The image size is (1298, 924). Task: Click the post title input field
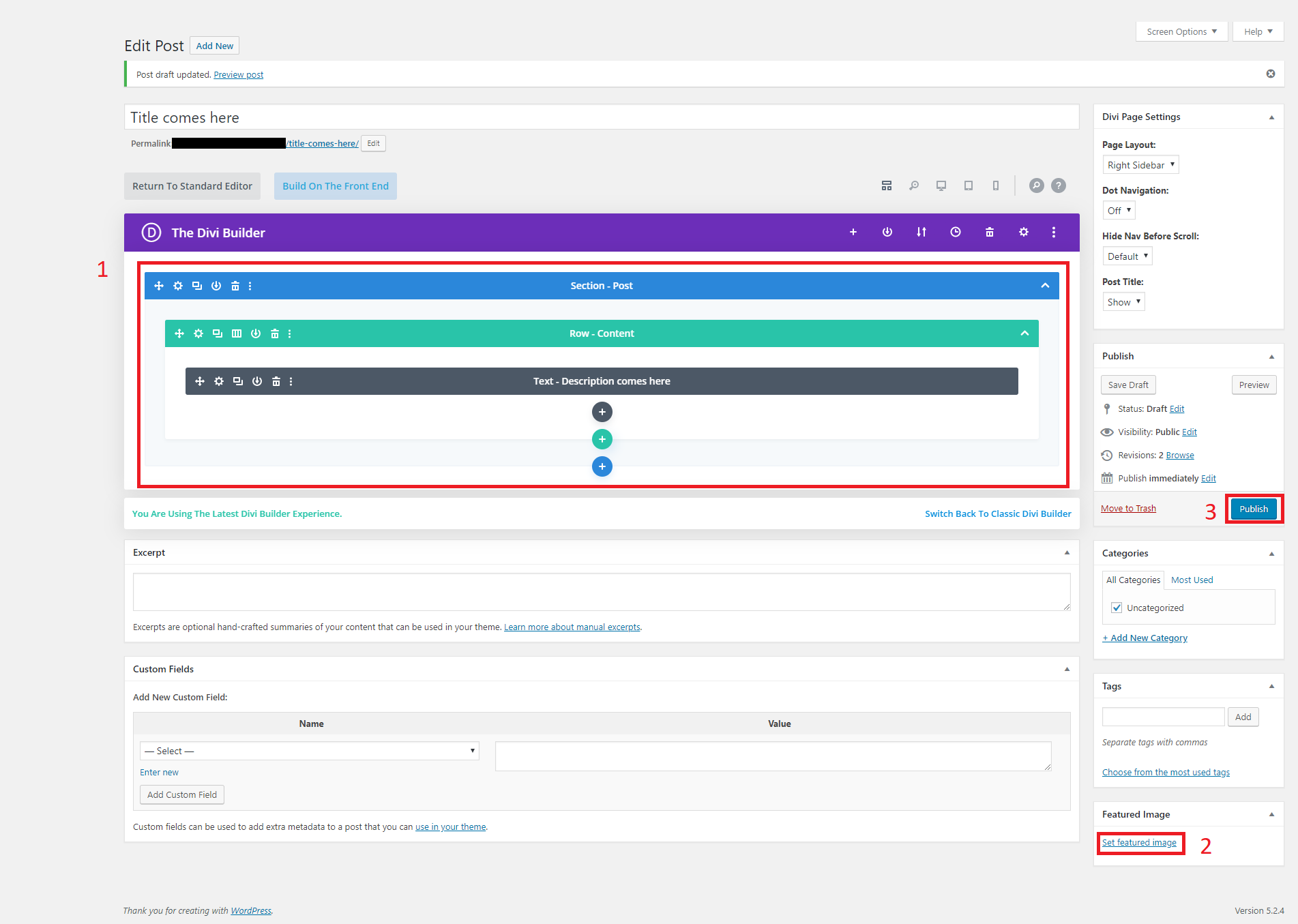pyautogui.click(x=602, y=117)
